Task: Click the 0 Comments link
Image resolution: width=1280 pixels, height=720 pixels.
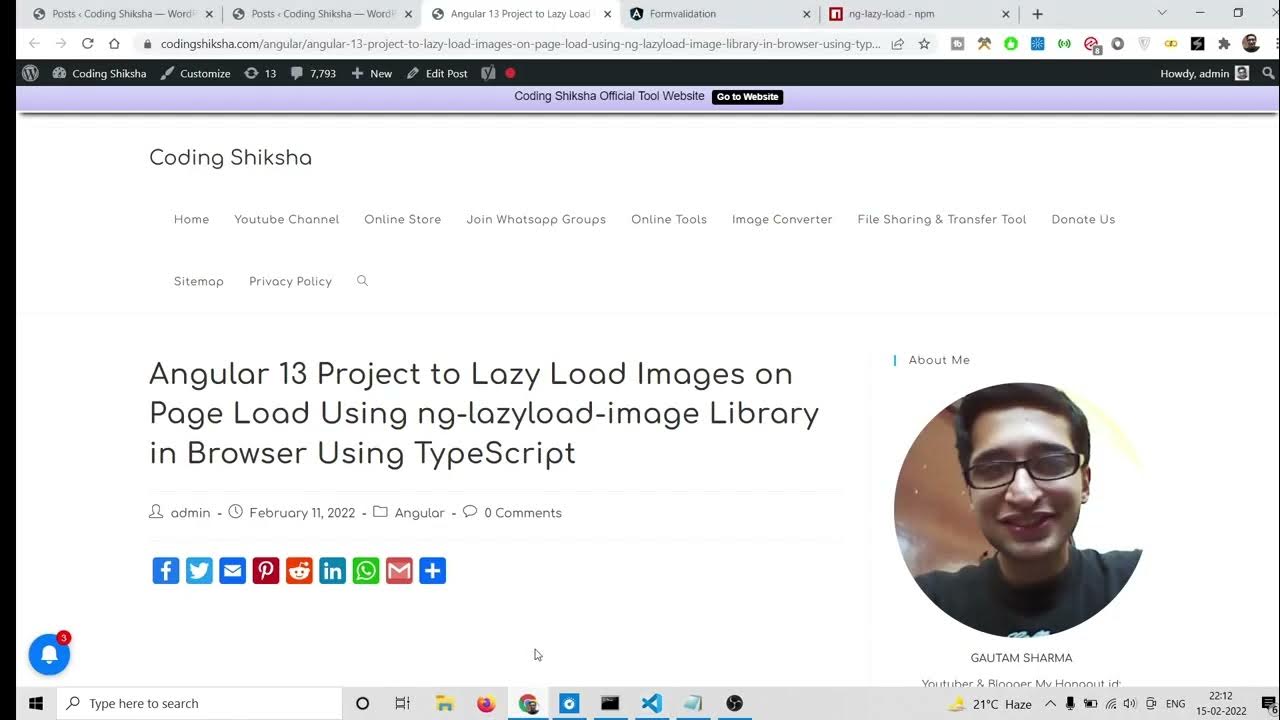Action: (522, 513)
